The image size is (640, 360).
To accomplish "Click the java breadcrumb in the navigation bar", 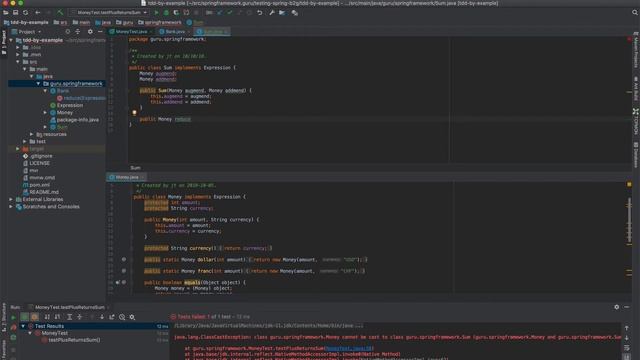I will pyautogui.click(x=103, y=22).
